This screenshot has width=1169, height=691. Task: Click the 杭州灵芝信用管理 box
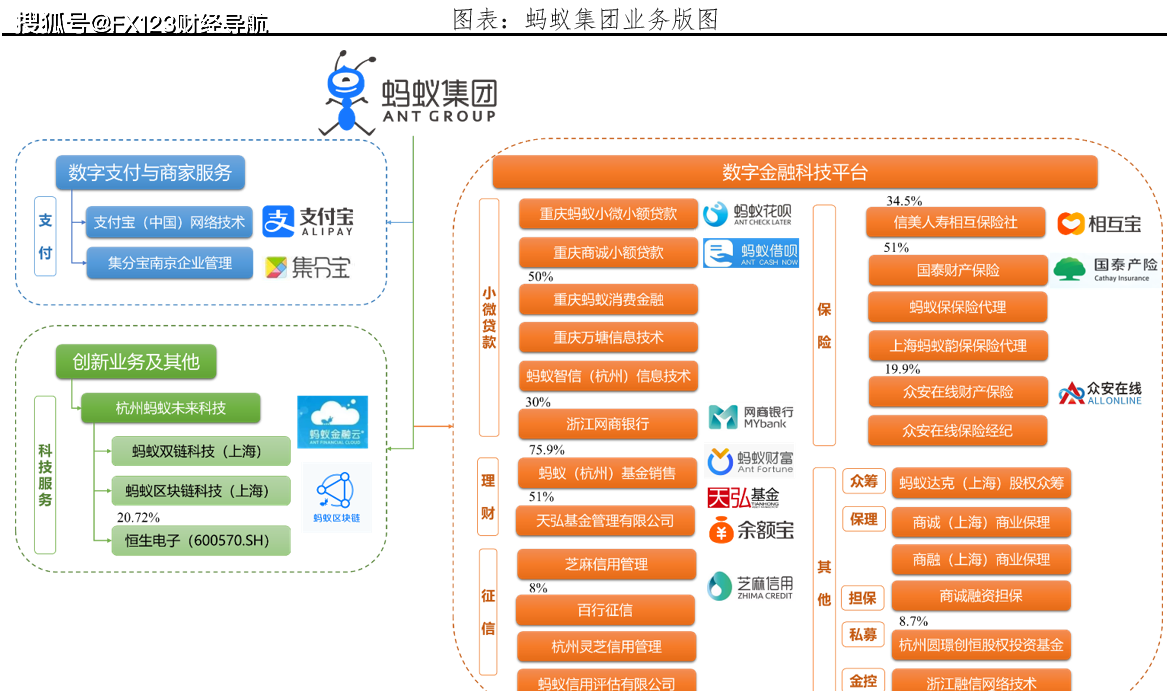[x=607, y=646]
